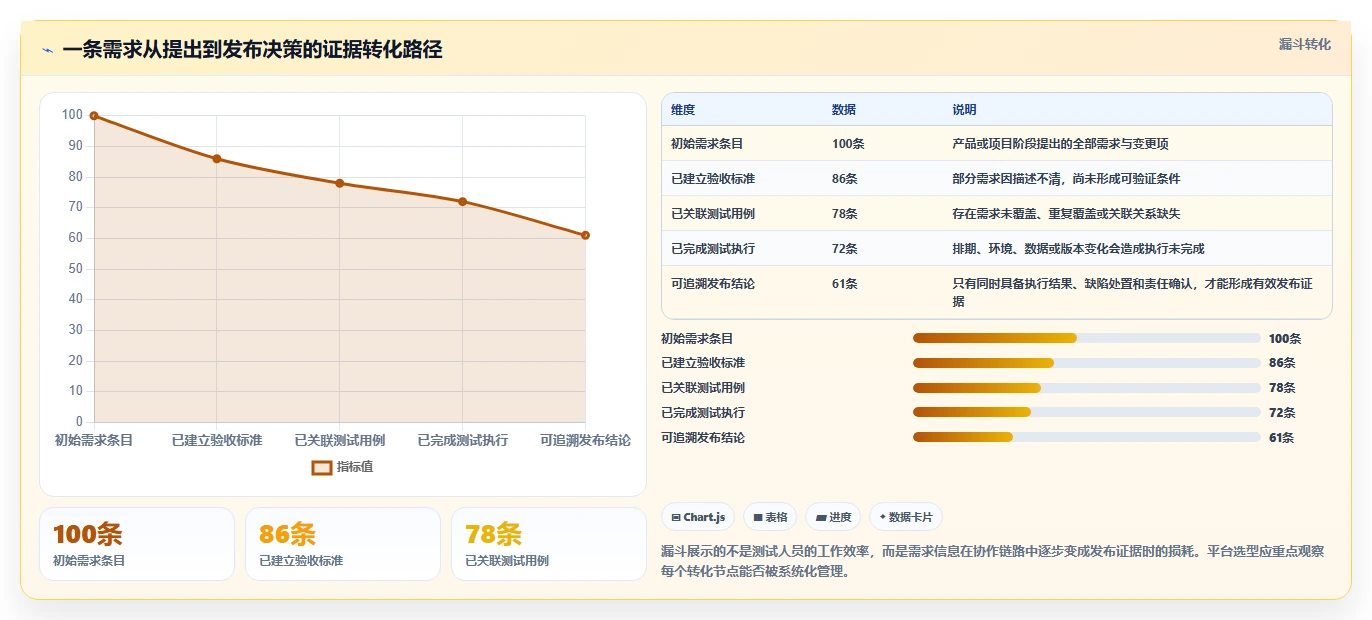Click description 存在需求未覆盖、重复覆盖或关联关系缺失
This screenshot has width=1372, height=620.
point(1066,214)
